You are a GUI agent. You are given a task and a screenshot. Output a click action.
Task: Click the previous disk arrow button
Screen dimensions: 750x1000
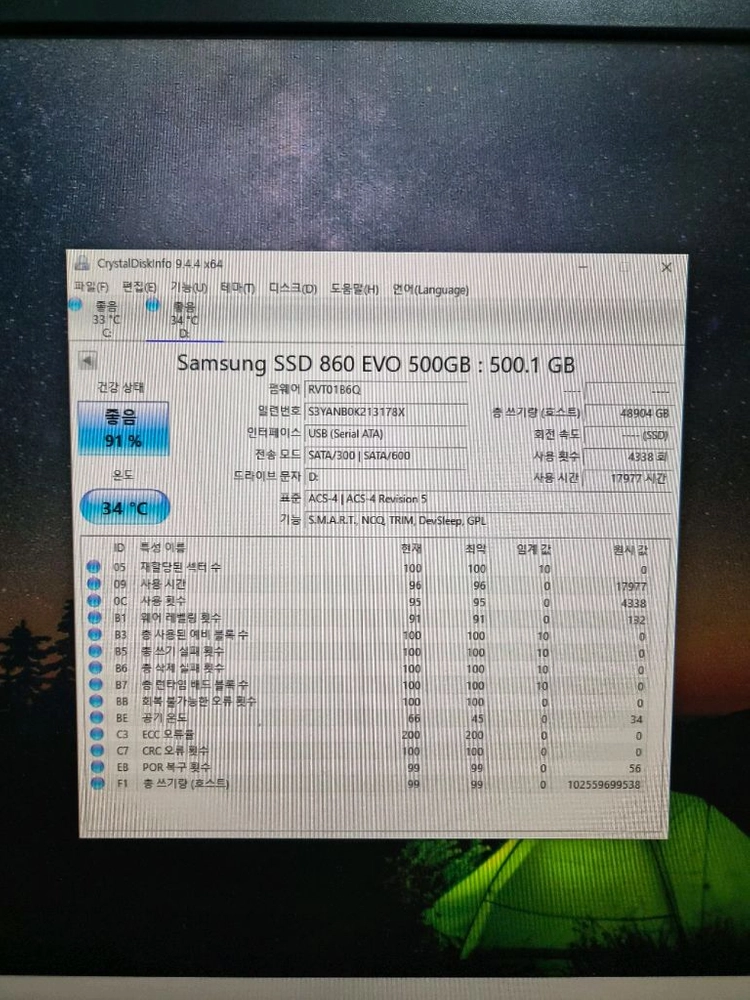87,360
